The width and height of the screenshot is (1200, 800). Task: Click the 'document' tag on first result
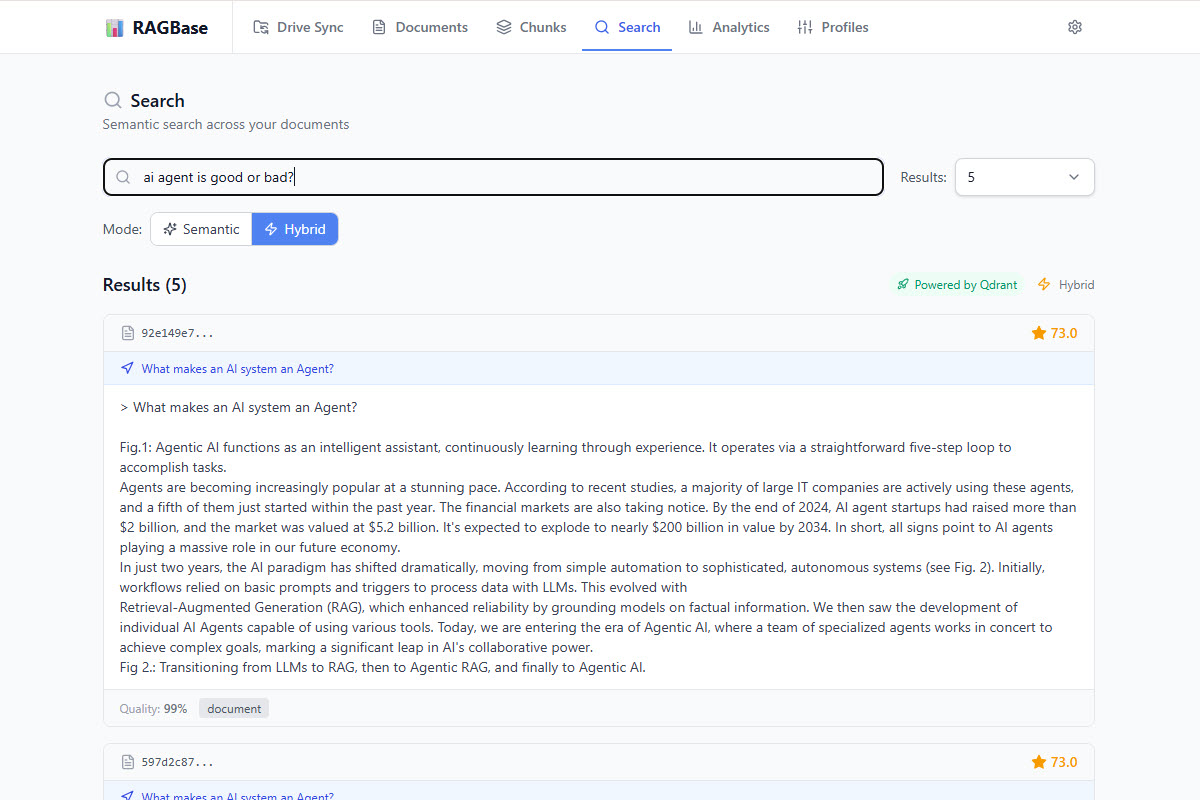click(x=234, y=709)
